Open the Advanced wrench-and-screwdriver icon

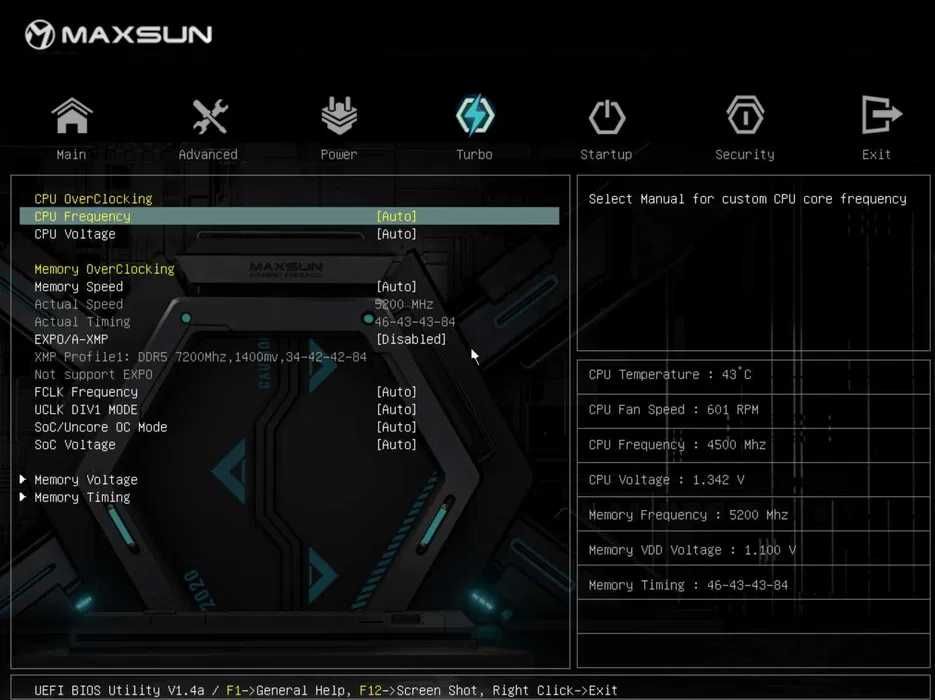[209, 116]
